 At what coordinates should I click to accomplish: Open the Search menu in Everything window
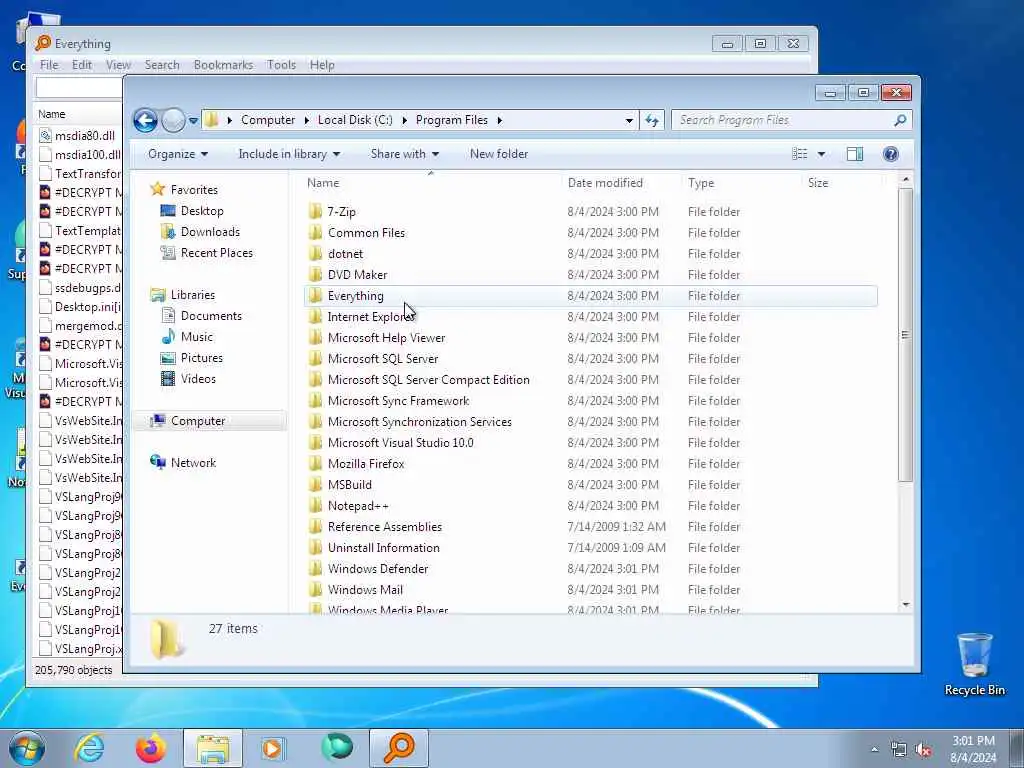(162, 65)
